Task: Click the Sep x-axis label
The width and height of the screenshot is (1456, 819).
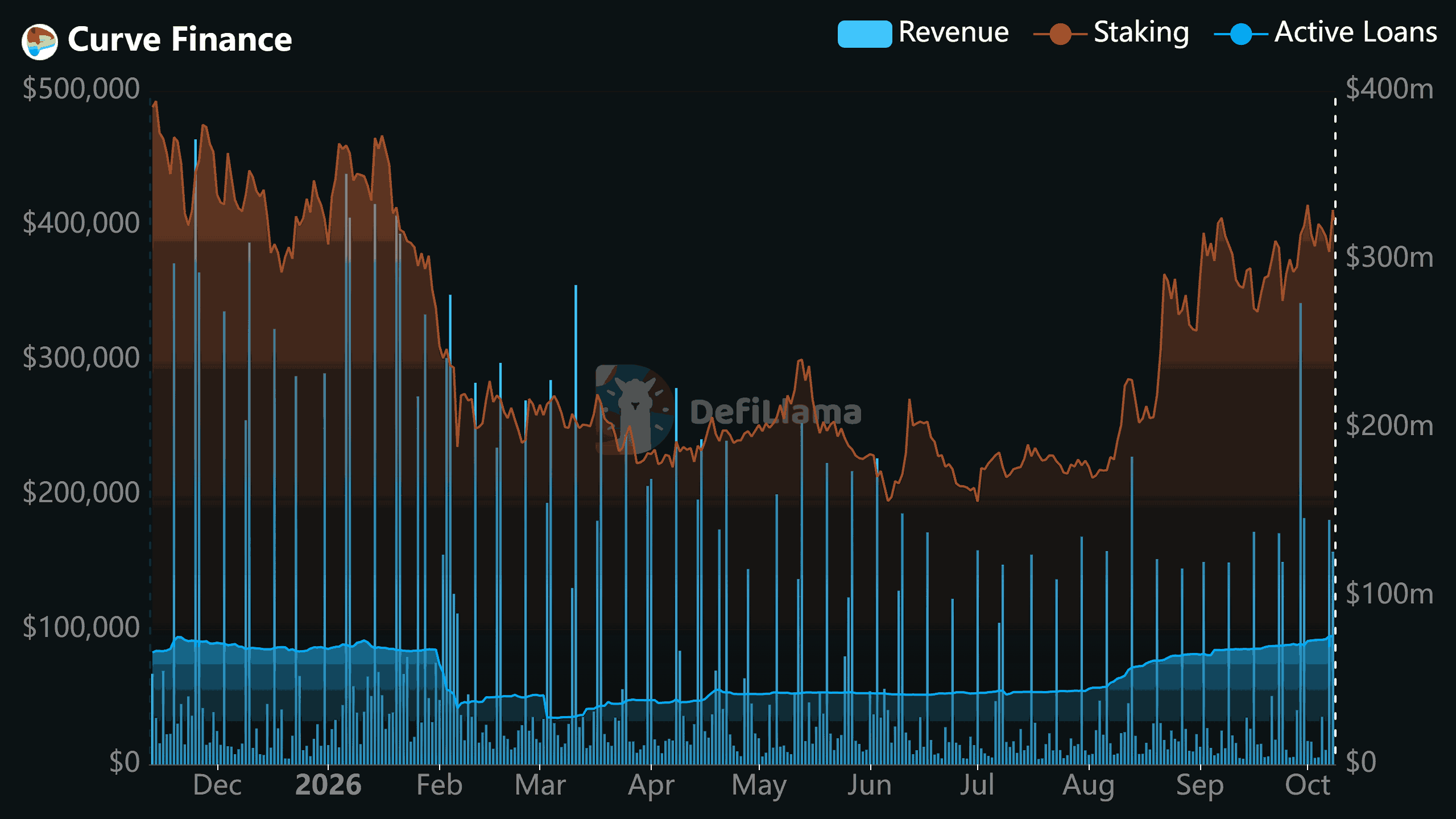Action: click(x=1199, y=787)
